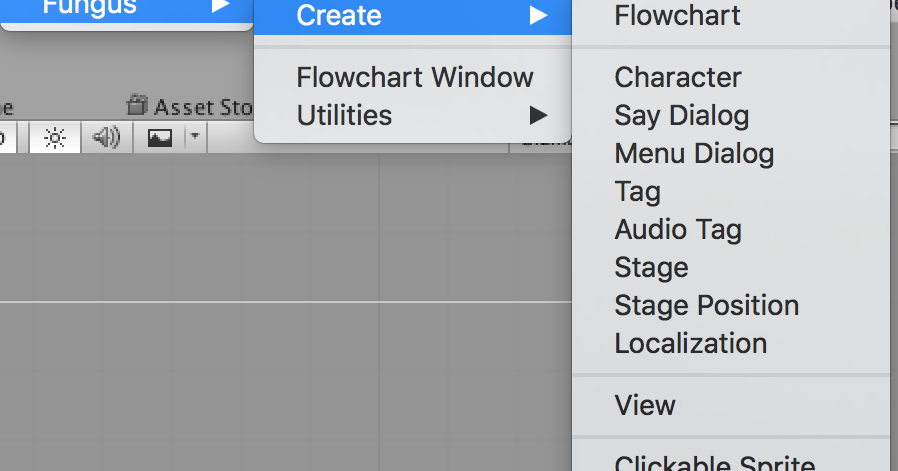Screen dimensions: 898x471
Task: Create a new Flowchart
Action: pyautogui.click(x=677, y=16)
